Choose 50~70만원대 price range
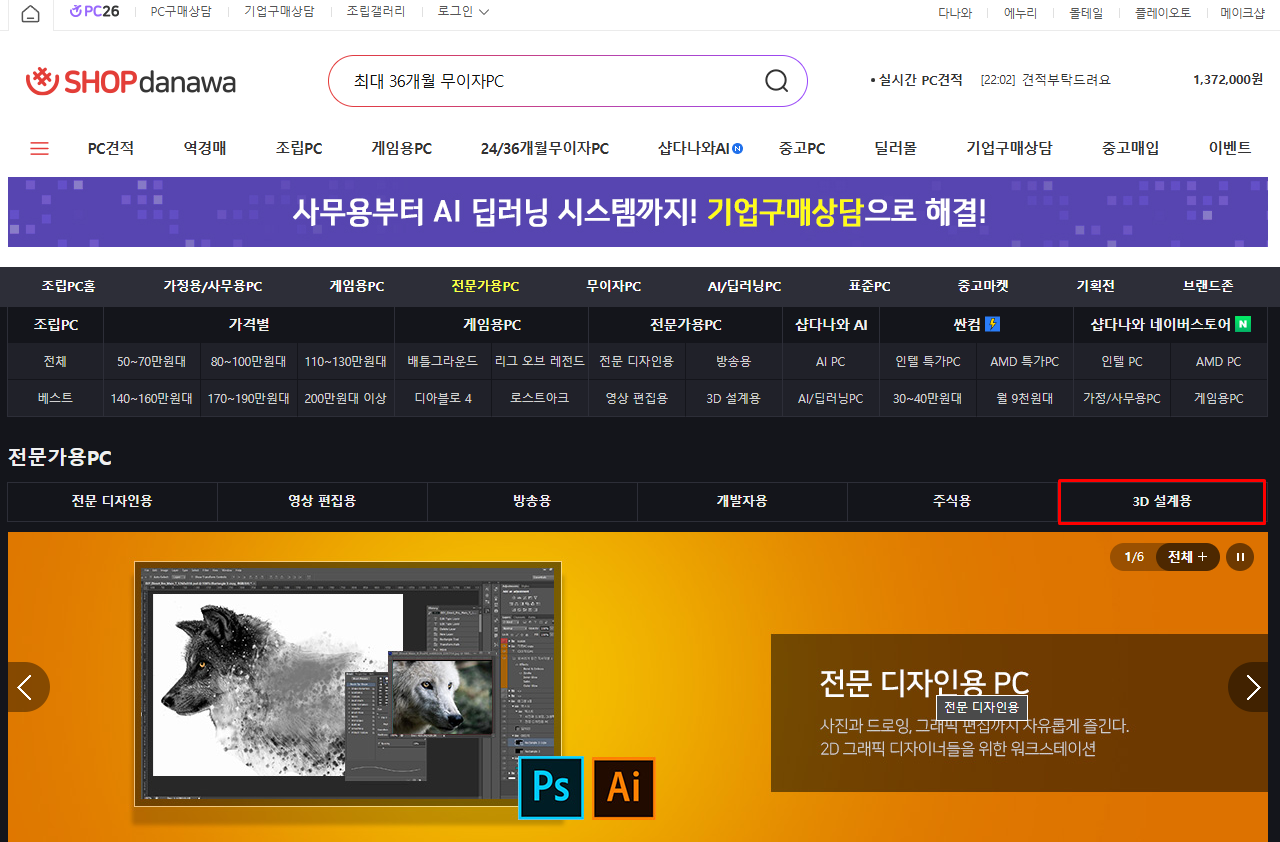The height and width of the screenshot is (842, 1280). coord(152,361)
